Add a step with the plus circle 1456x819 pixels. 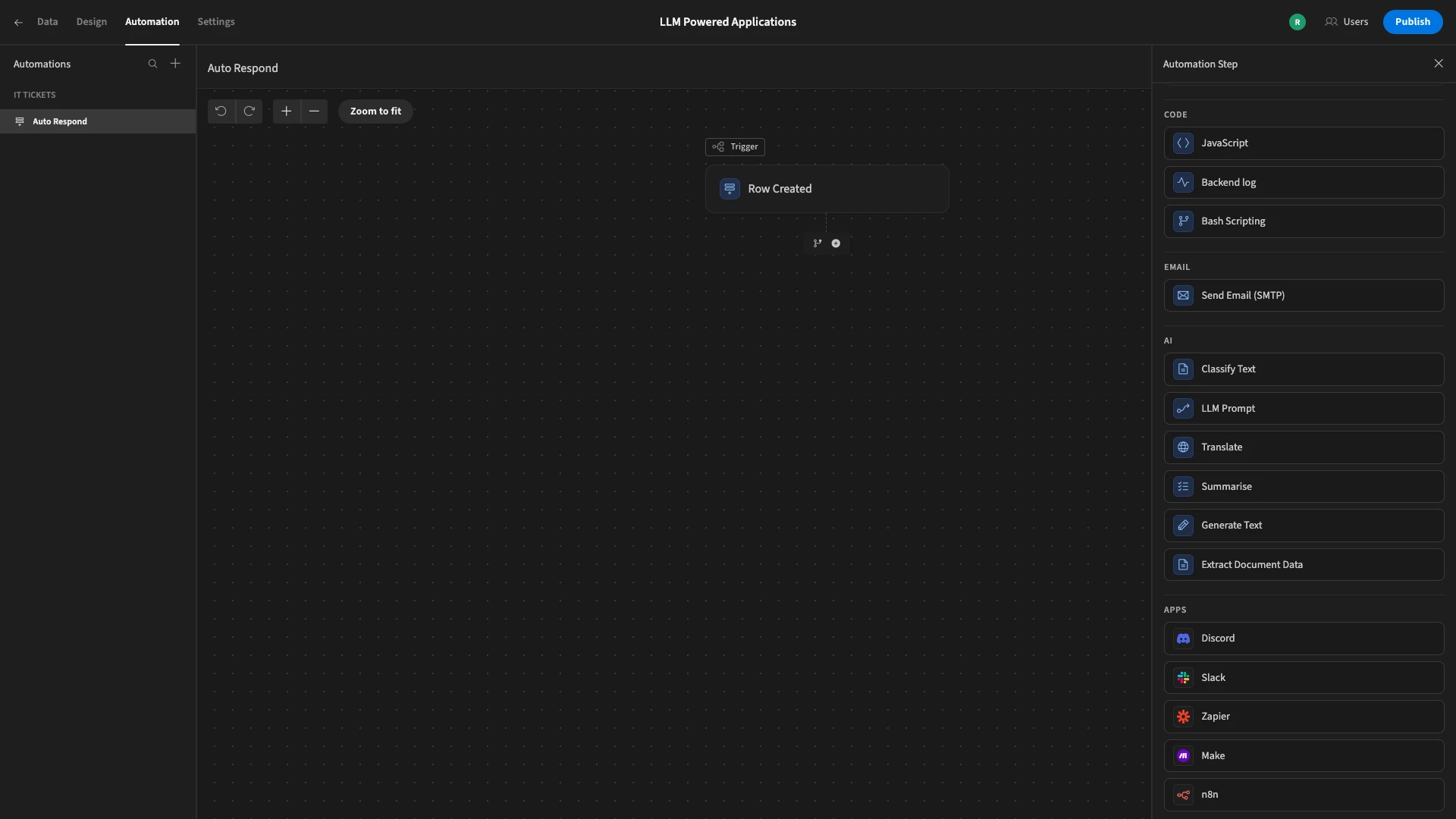[836, 243]
